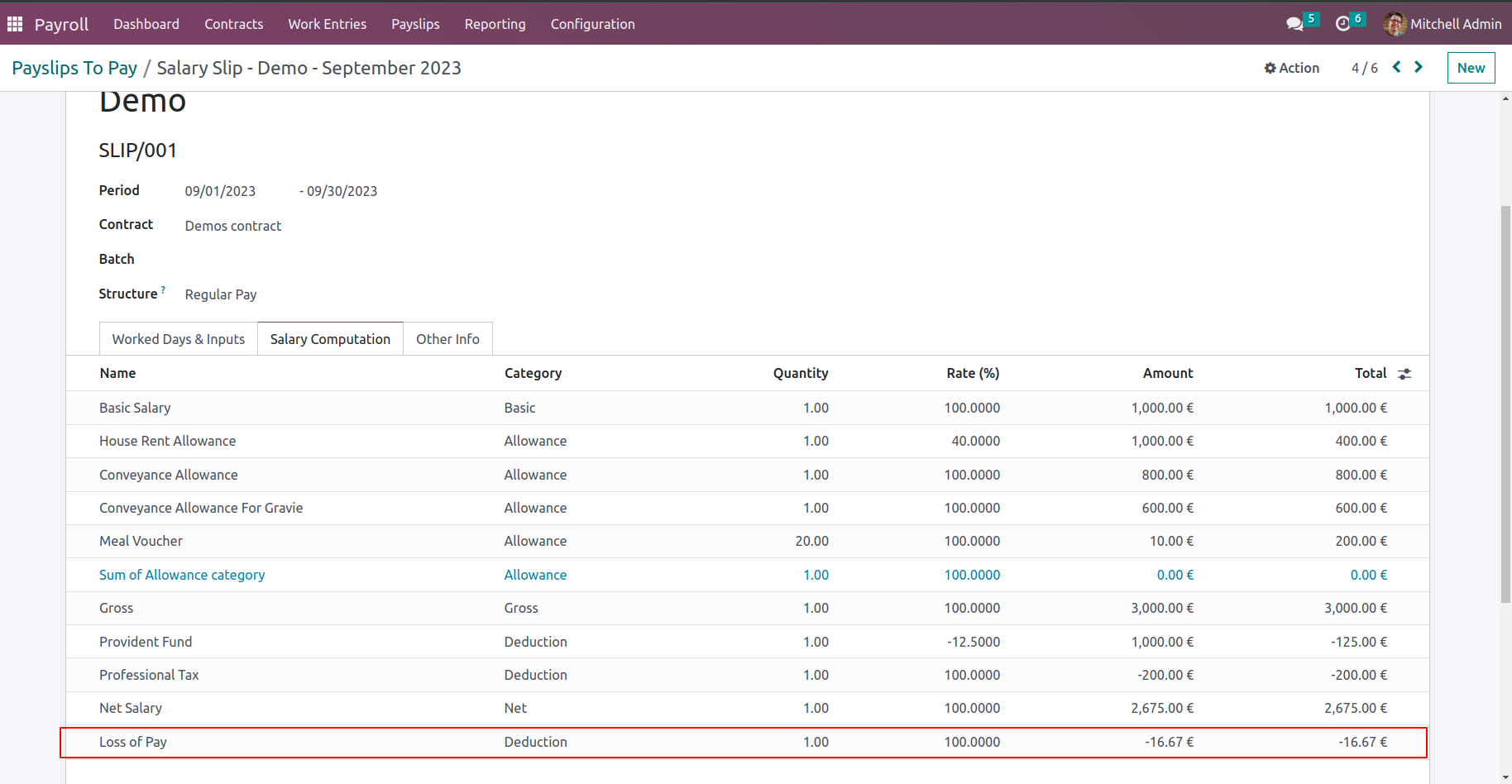Click the Total column header
The height and width of the screenshot is (784, 1512).
[1371, 373]
